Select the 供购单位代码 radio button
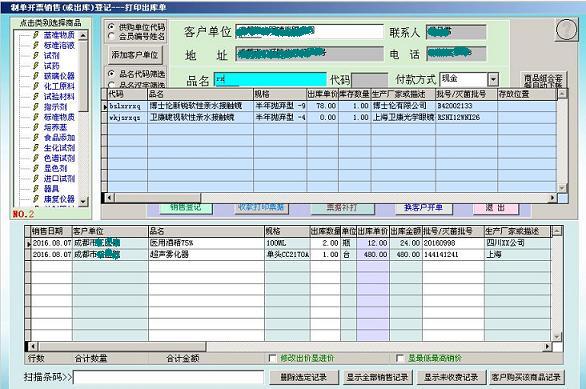The image size is (586, 389). point(111,27)
